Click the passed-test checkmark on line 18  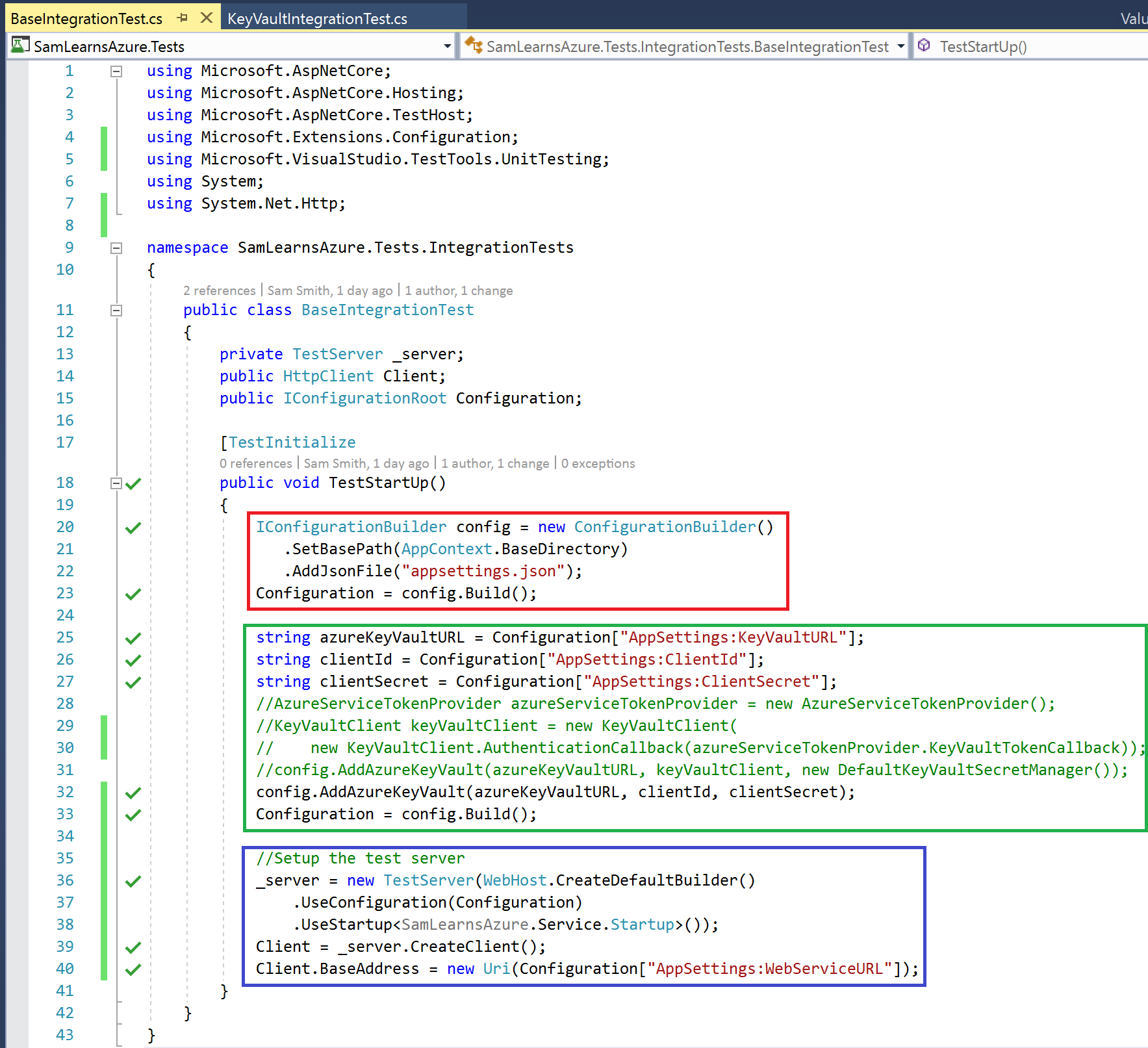133,483
